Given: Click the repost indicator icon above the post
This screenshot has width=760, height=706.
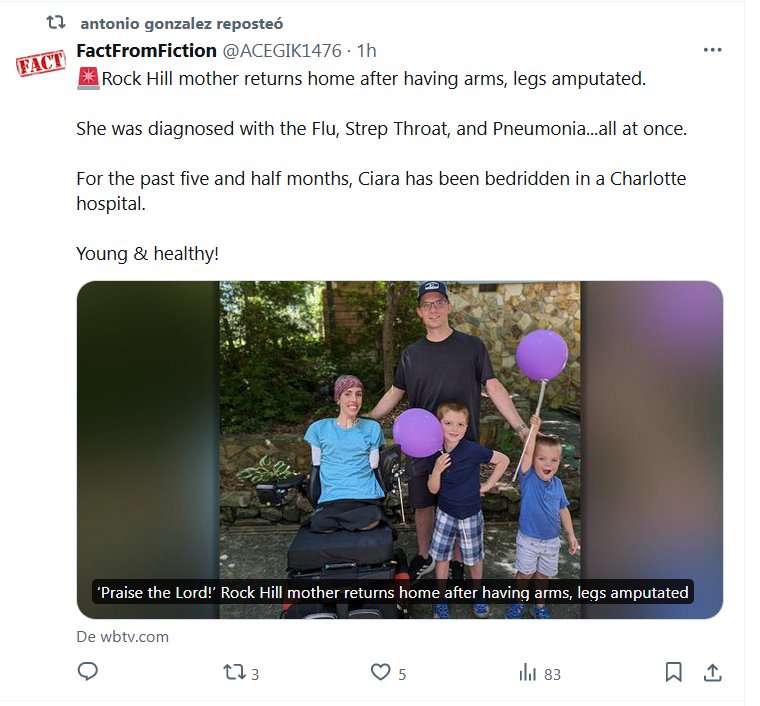Looking at the screenshot, I should point(57,24).
